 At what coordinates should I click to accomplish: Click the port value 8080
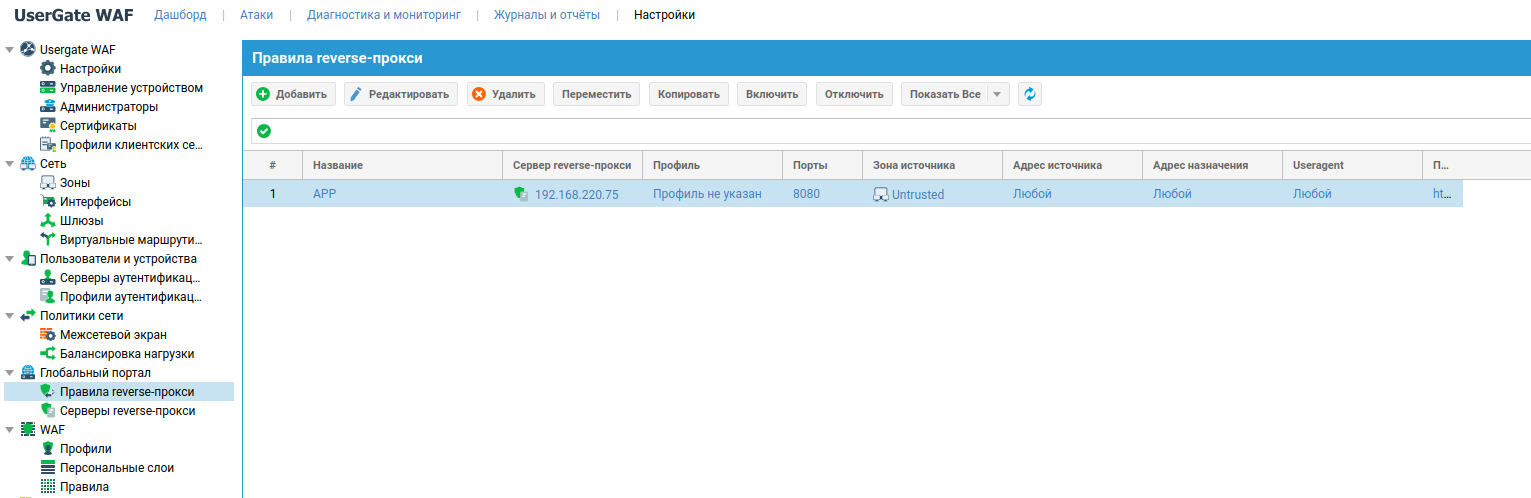click(x=806, y=194)
